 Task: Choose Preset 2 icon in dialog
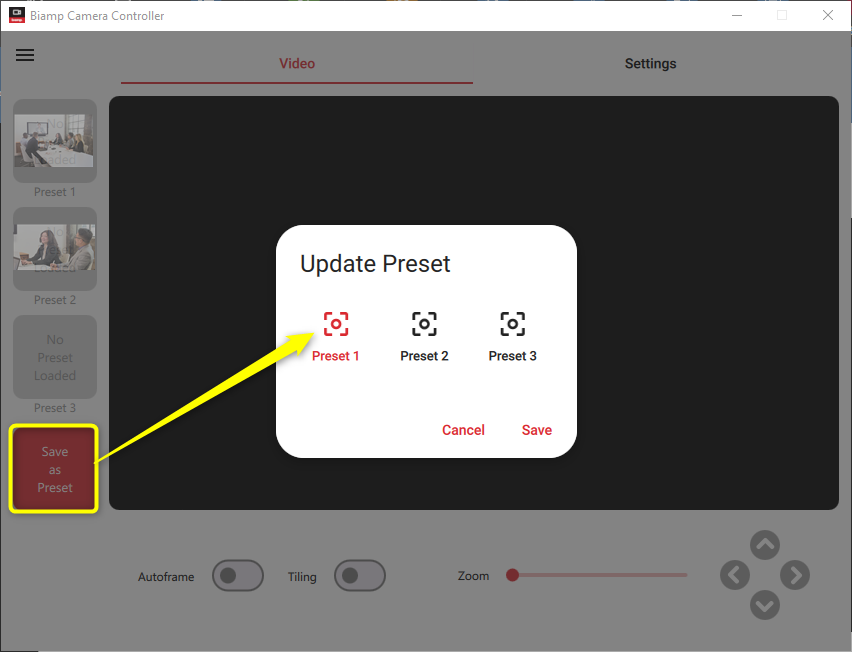[424, 324]
